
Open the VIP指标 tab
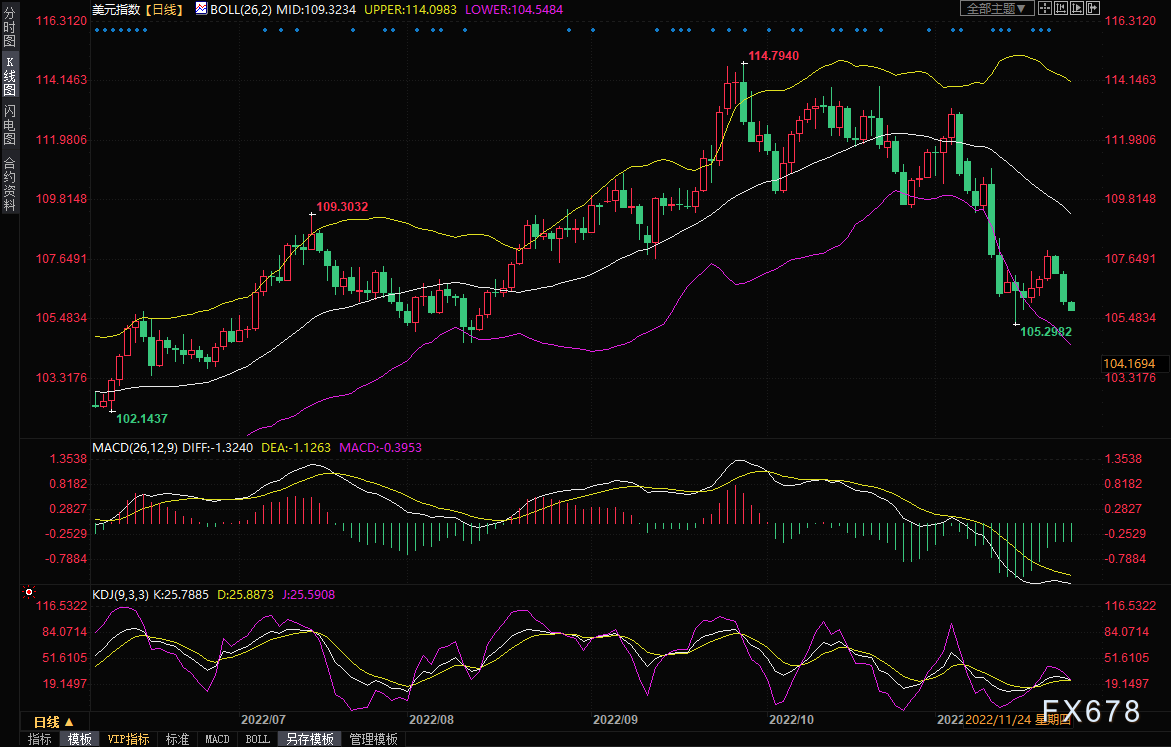pyautogui.click(x=128, y=740)
